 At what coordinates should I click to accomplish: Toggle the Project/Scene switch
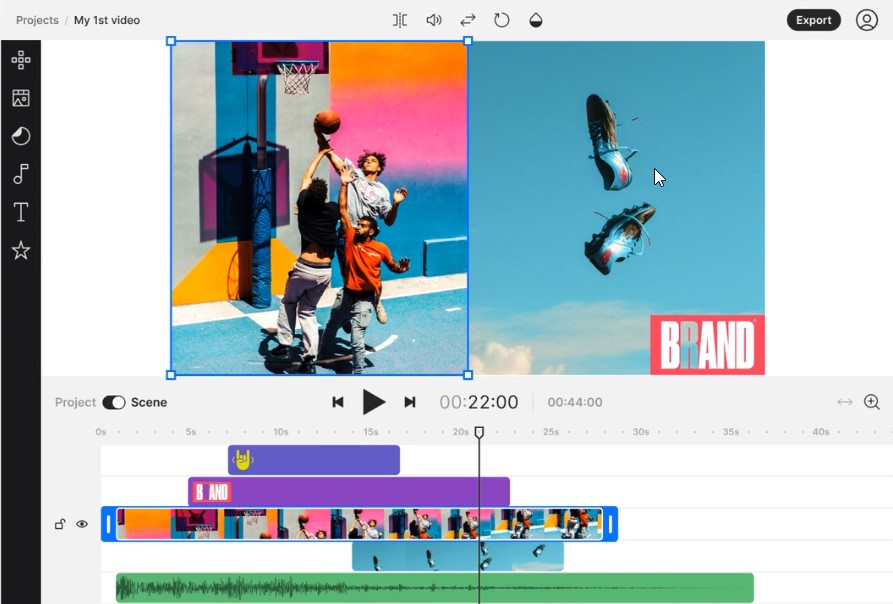(113, 402)
